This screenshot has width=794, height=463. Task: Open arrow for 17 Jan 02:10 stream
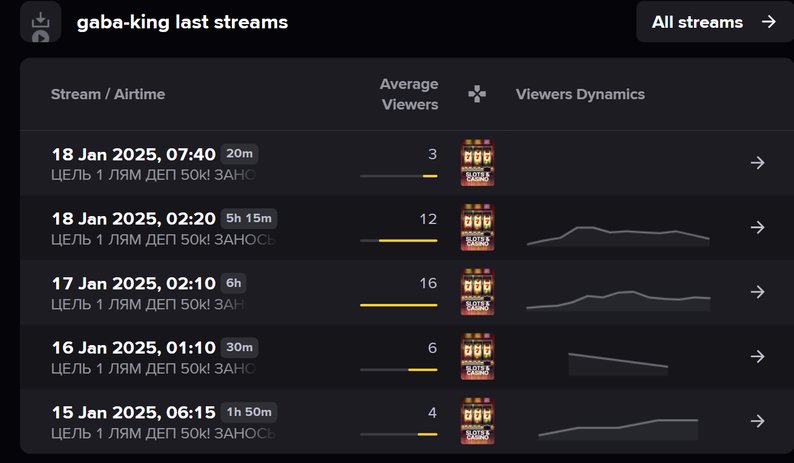(758, 292)
